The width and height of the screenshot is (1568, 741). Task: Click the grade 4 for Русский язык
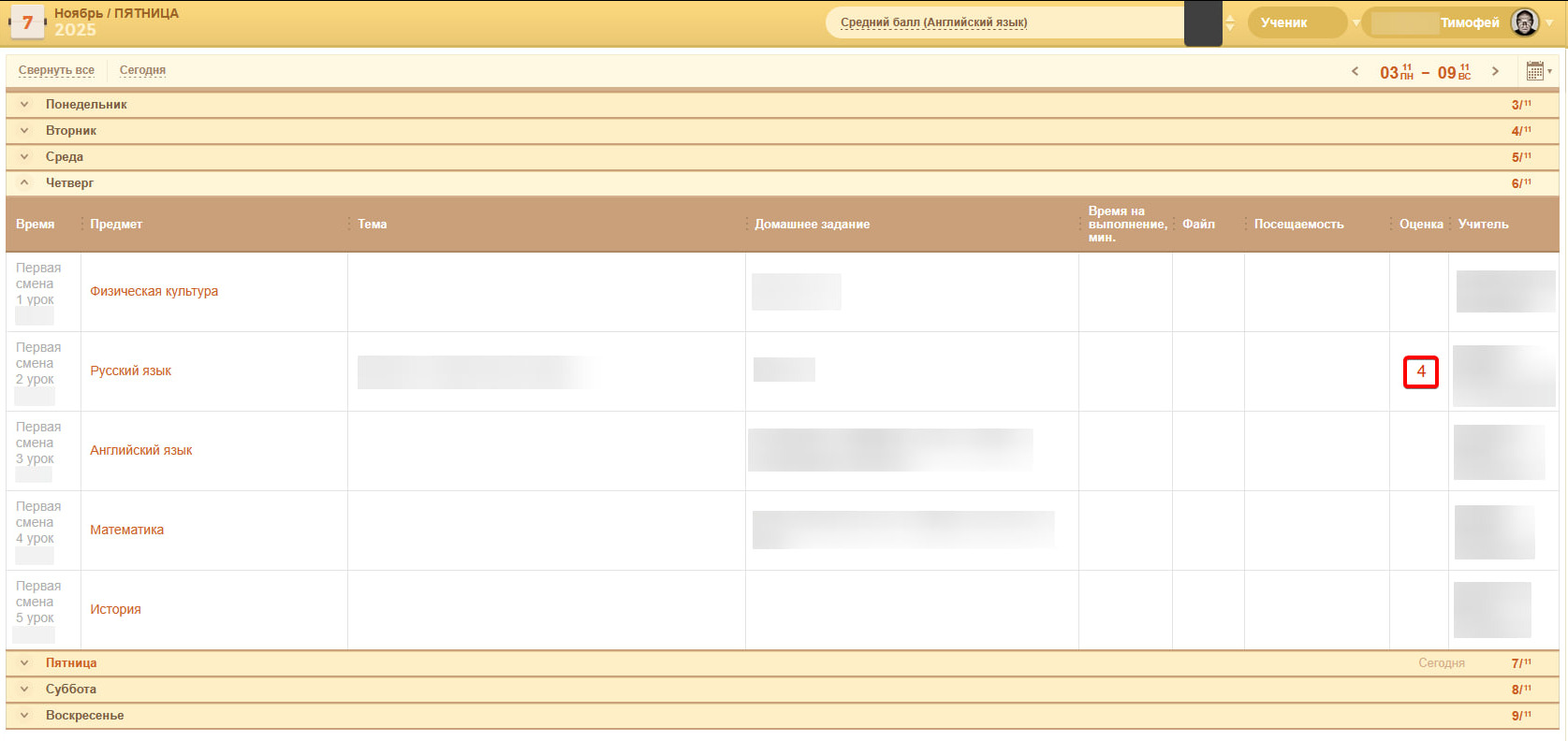tap(1420, 371)
